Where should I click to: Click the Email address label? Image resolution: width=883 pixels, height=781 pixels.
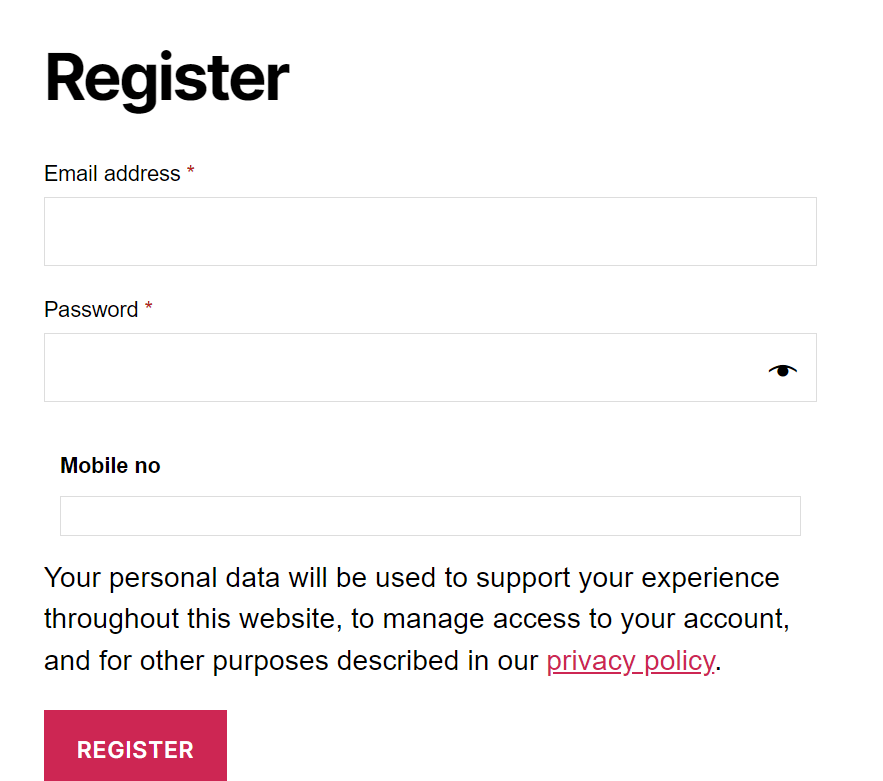coord(112,173)
